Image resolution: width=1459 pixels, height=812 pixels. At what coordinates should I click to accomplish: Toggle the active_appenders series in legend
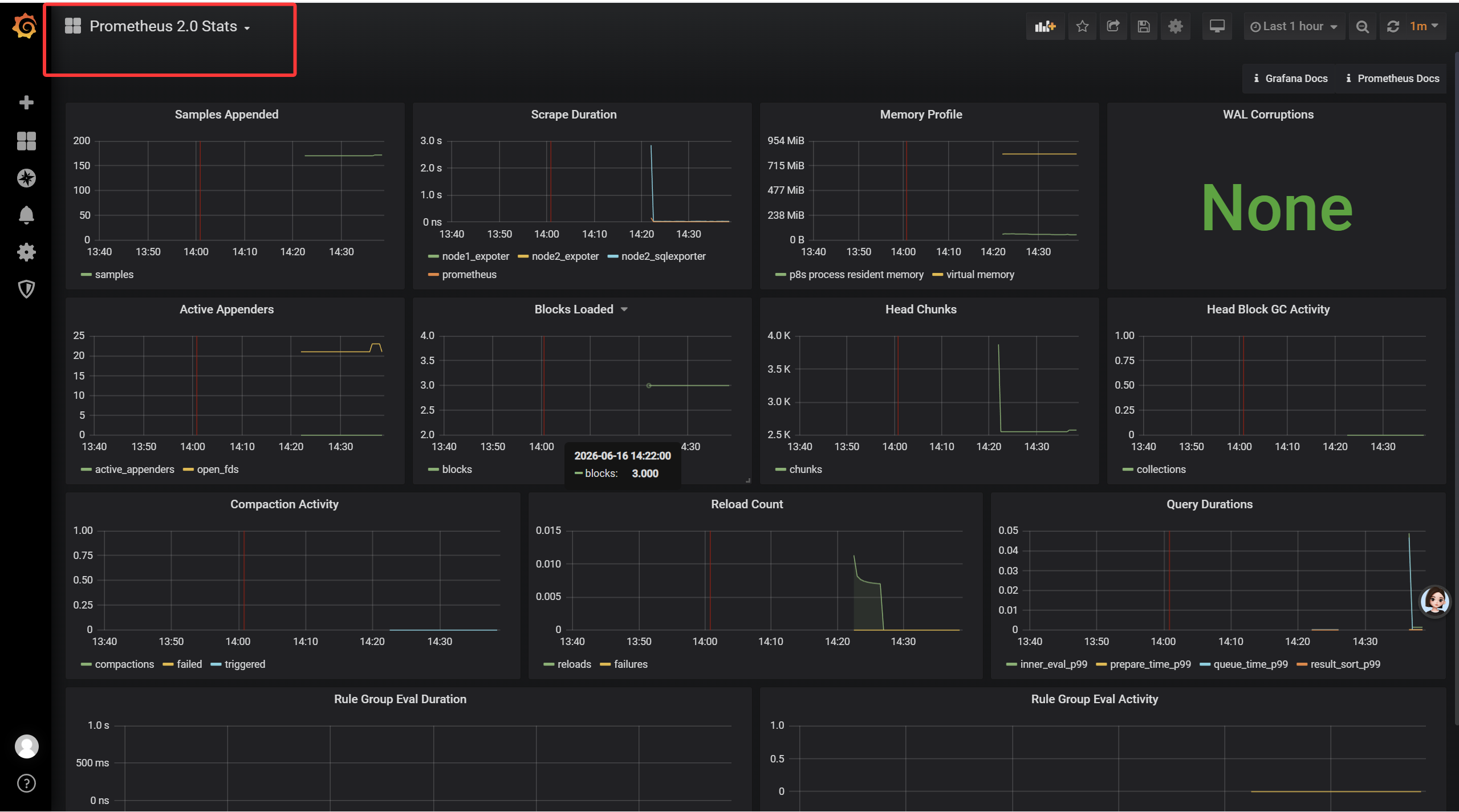[x=135, y=469]
